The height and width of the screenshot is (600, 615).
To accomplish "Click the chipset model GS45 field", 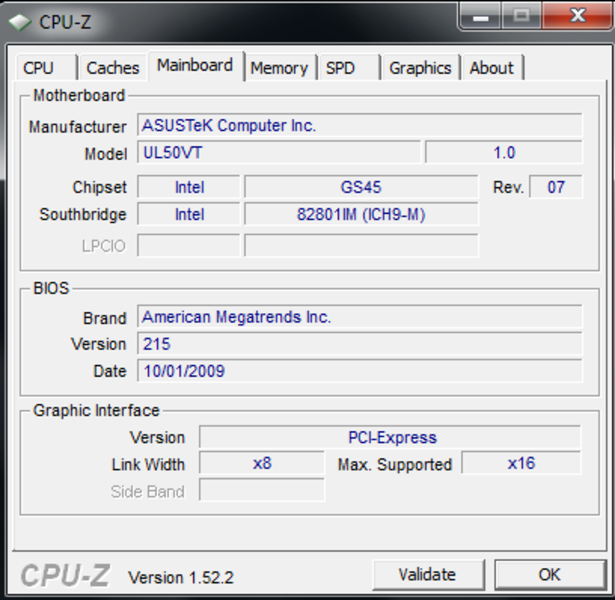I will (x=361, y=187).
